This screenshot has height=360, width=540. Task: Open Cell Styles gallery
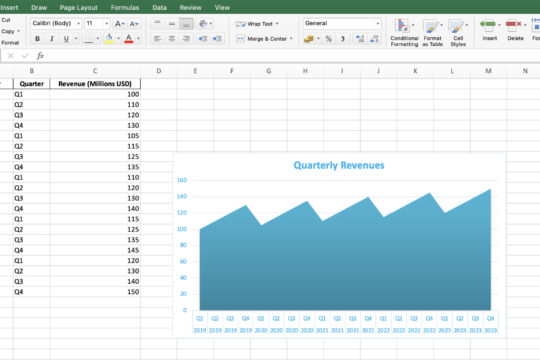[x=458, y=33]
